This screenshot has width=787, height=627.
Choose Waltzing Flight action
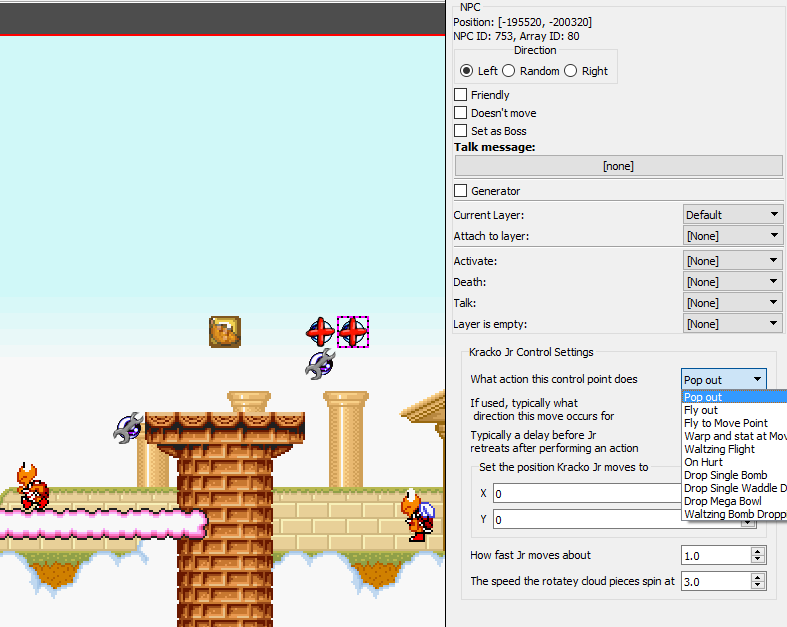tap(735, 449)
